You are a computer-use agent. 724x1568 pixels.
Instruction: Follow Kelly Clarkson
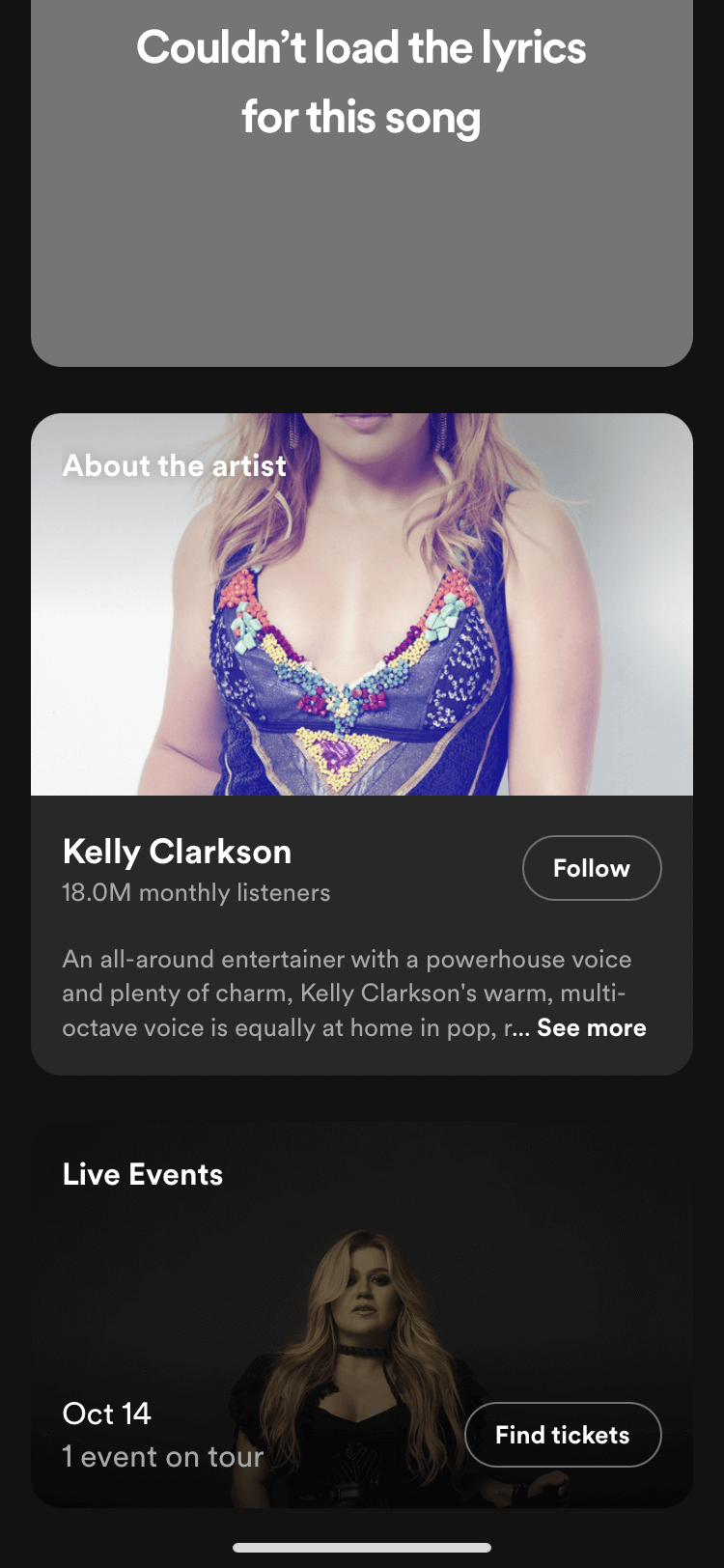(x=592, y=868)
